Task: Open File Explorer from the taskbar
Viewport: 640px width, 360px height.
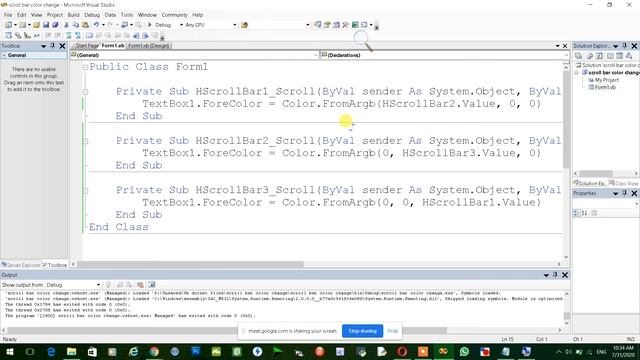Action: 71,351
